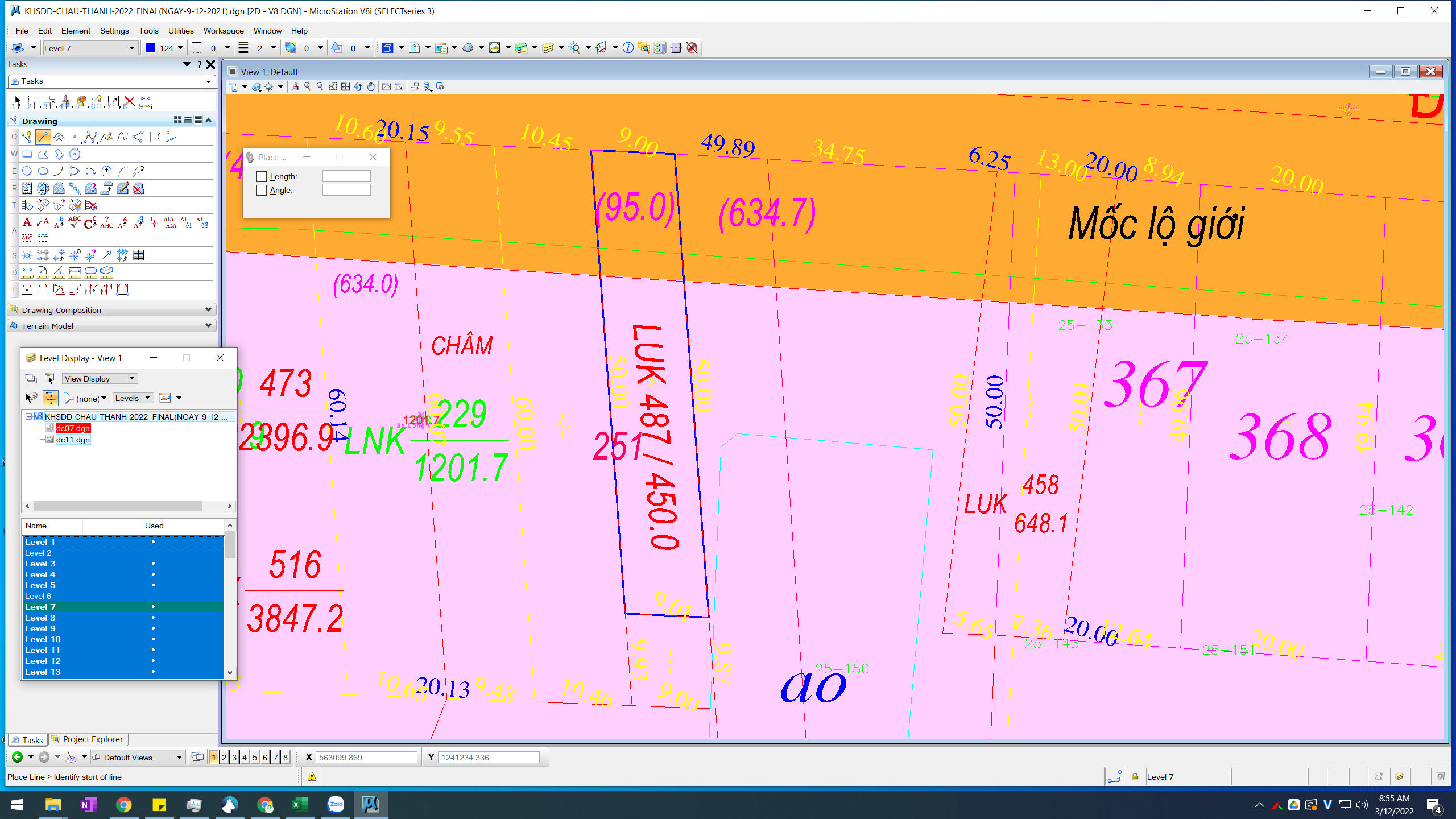The width and height of the screenshot is (1456, 819).
Task: Open the Utilities menu
Action: point(180,31)
